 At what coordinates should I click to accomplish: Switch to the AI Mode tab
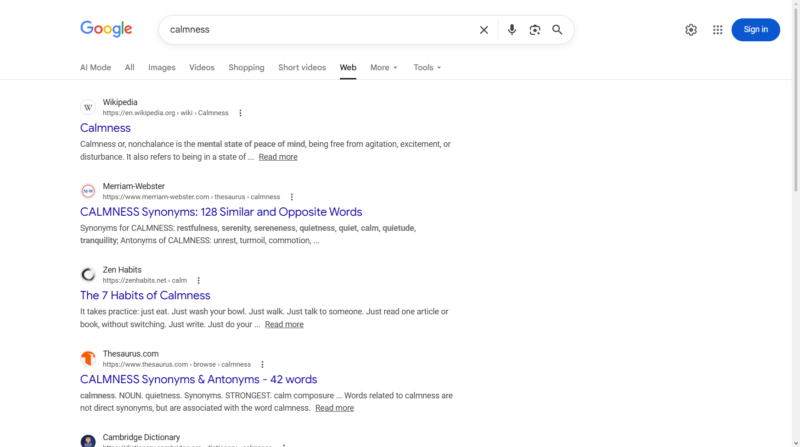(96, 68)
